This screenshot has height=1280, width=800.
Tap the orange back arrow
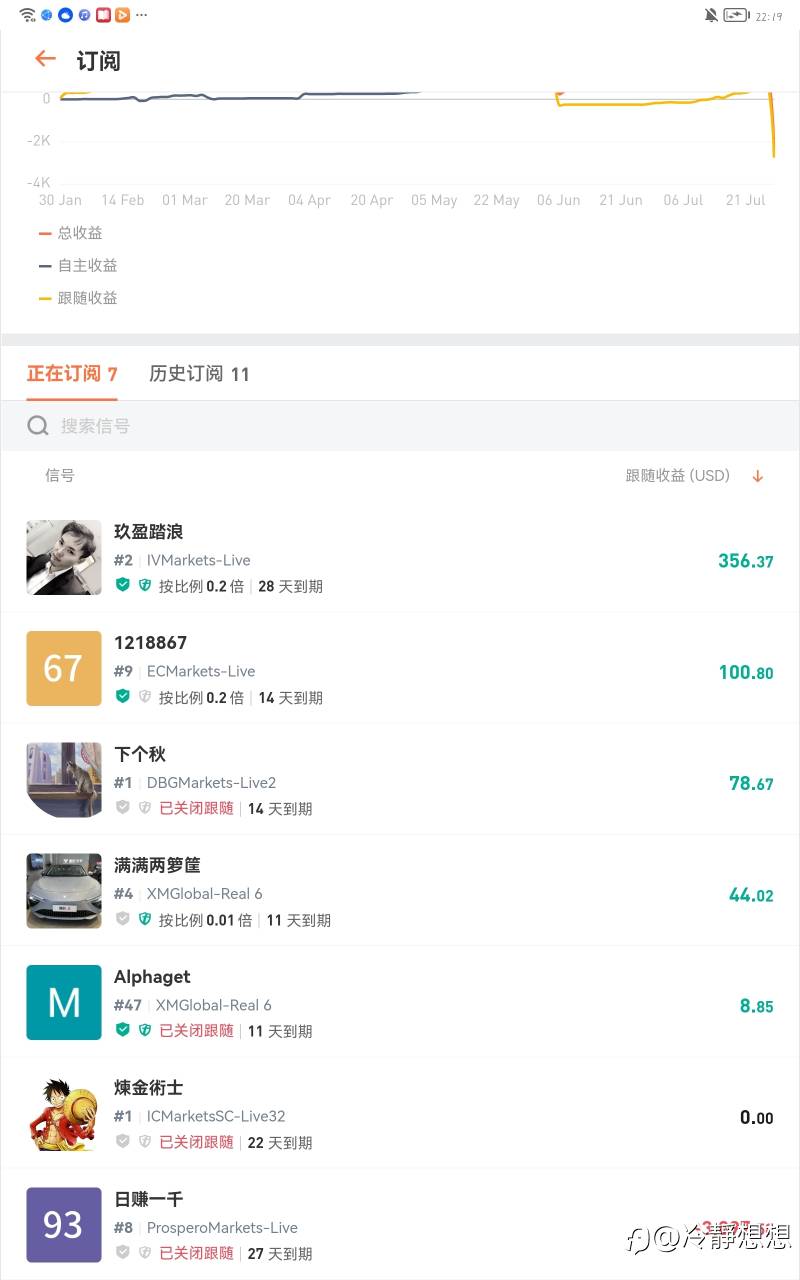[45, 59]
